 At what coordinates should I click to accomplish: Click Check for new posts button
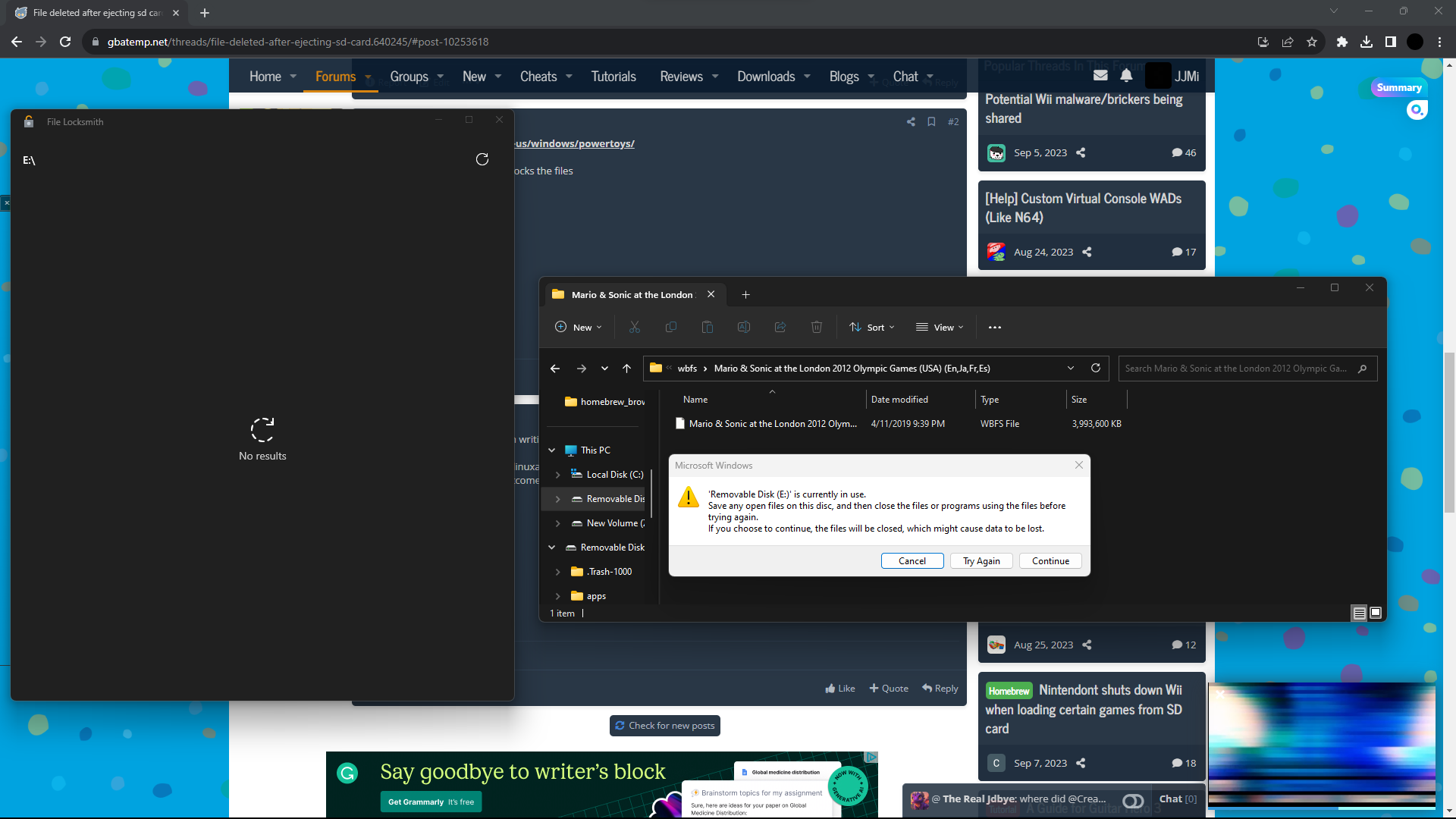coord(665,726)
